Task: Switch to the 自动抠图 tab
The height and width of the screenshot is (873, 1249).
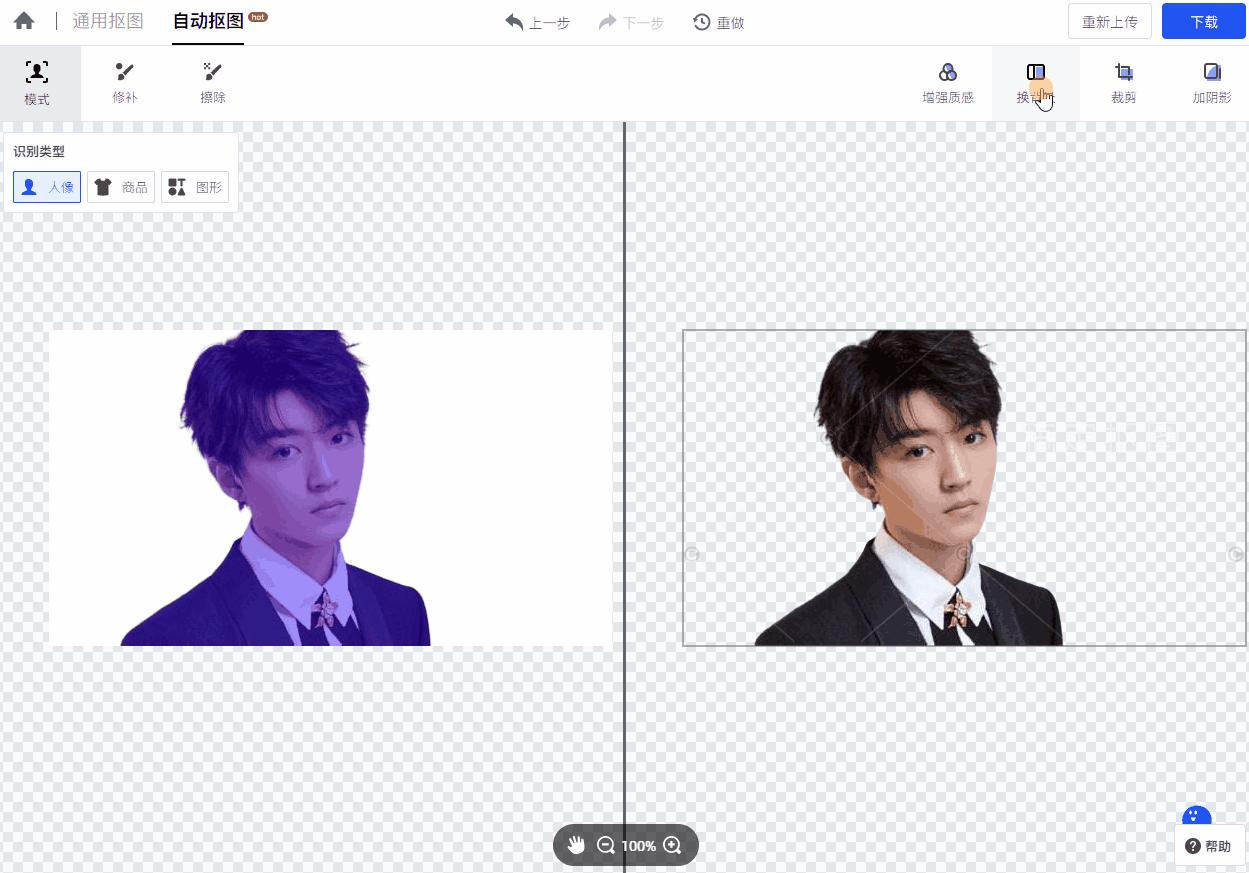Action: coord(208,21)
